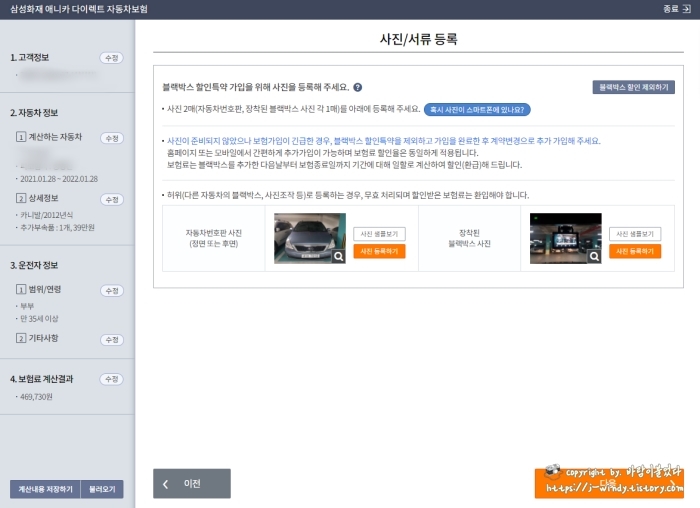700x508 pixels.
Task: Click the 469,730원 premium amount
Action: click(x=36, y=397)
